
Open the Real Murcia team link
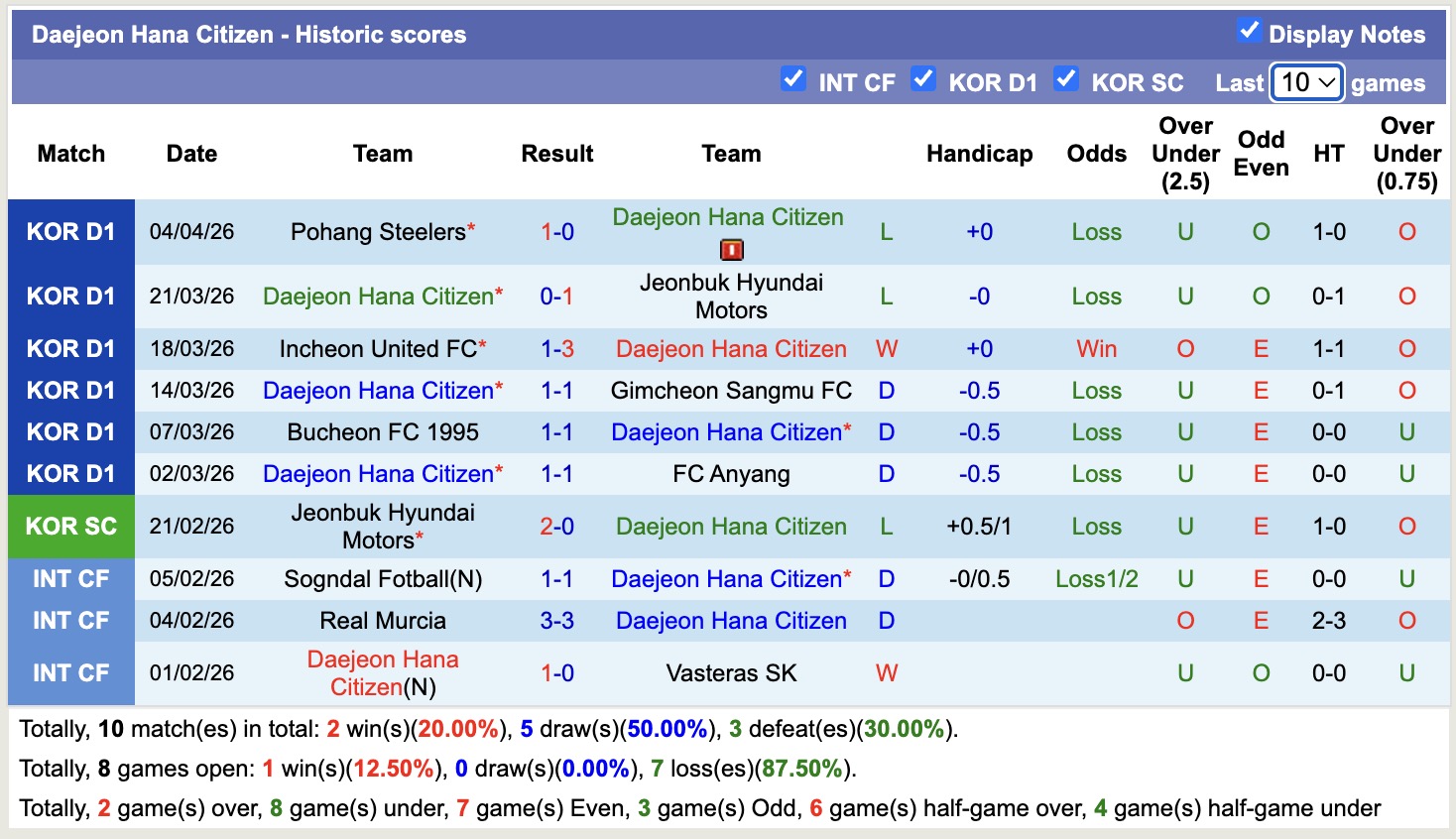(383, 620)
